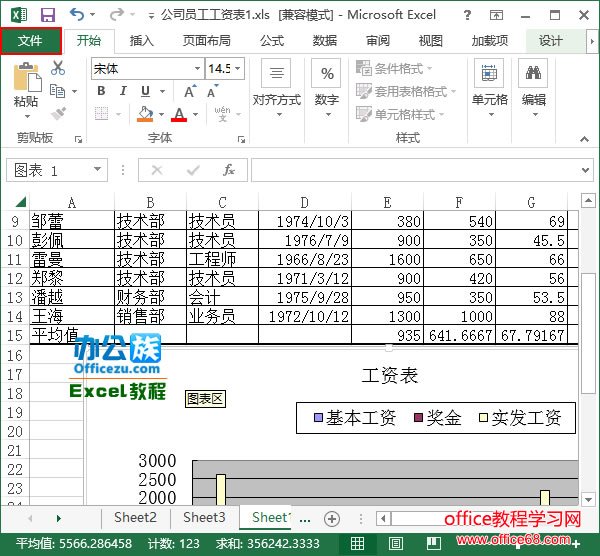Screen dimensions: 600x556
Task: Click the Format Painter brush icon
Action: 58,114
